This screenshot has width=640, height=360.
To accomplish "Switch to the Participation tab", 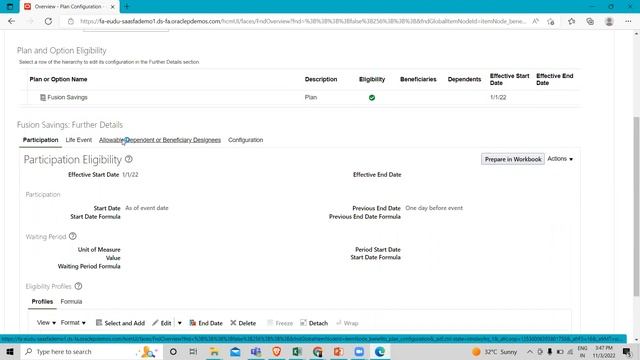I will click(x=40, y=140).
